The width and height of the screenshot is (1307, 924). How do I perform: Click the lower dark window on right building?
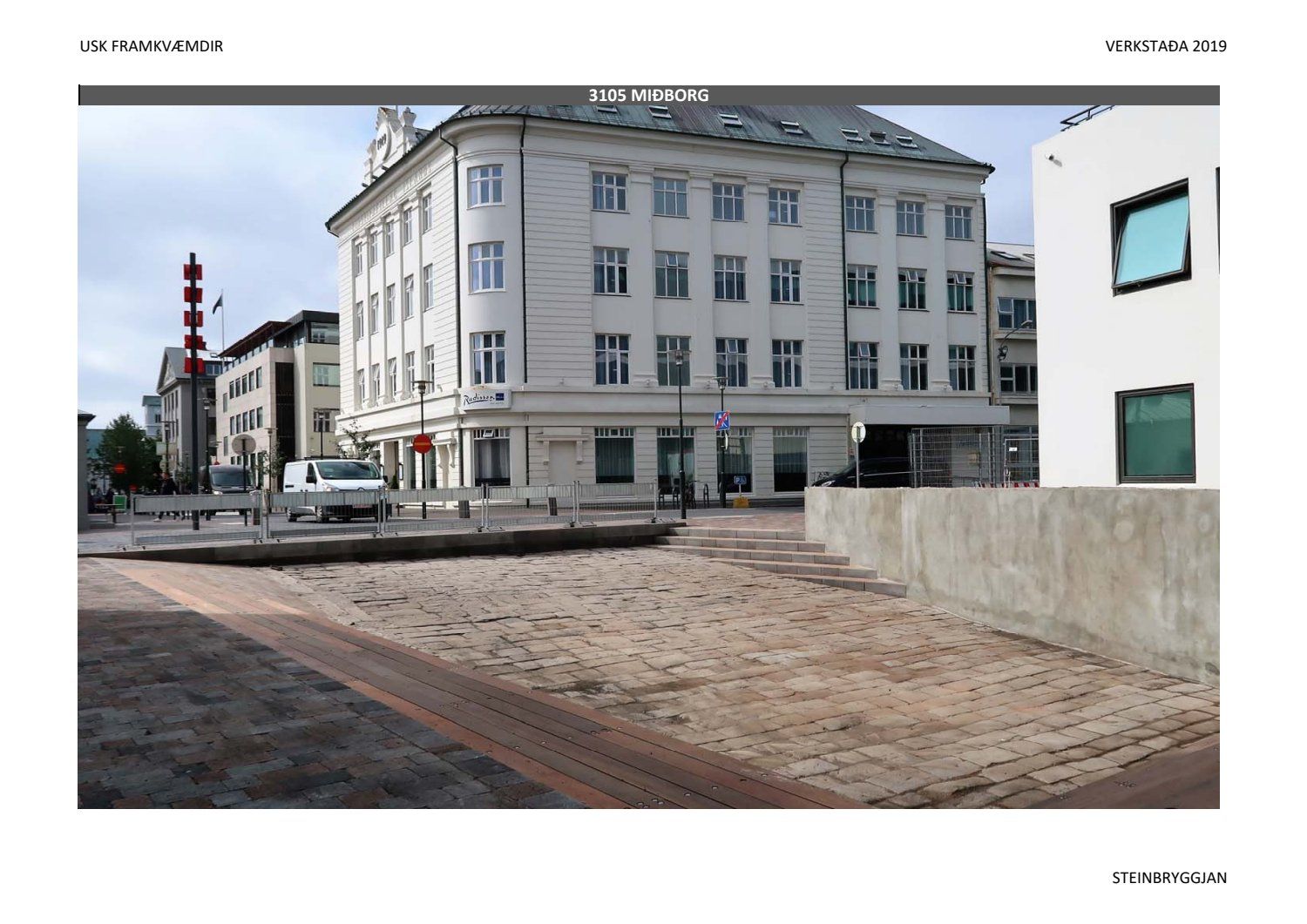click(1155, 434)
